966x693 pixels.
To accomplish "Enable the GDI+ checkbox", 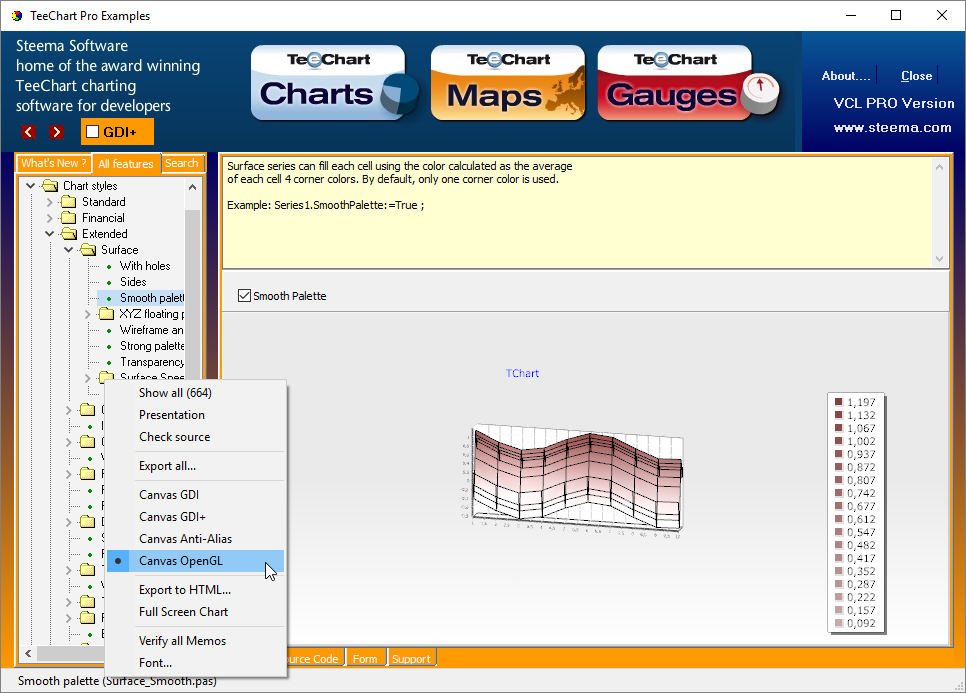I will click(x=92, y=132).
